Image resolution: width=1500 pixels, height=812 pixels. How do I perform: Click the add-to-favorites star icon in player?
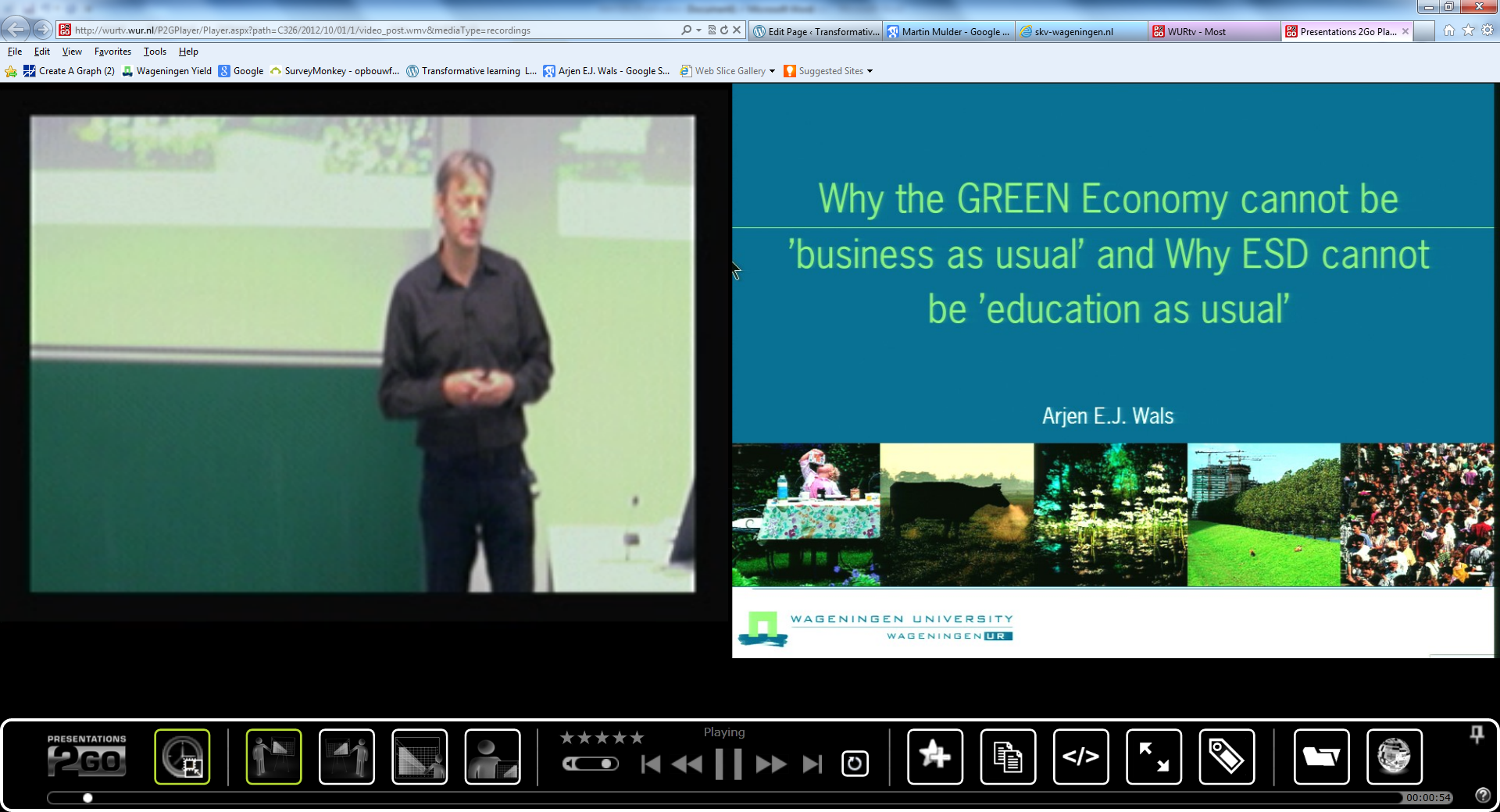coord(934,756)
